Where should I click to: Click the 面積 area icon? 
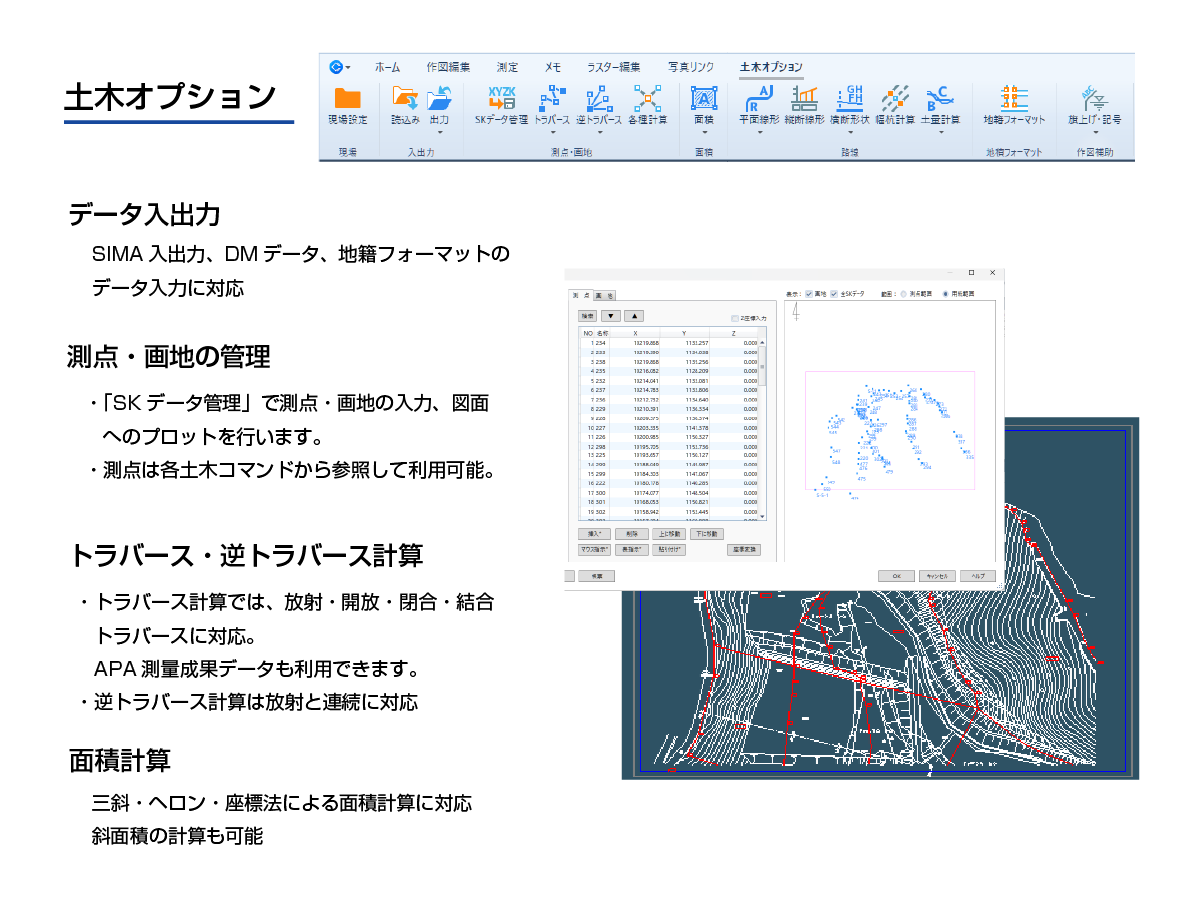point(704,98)
